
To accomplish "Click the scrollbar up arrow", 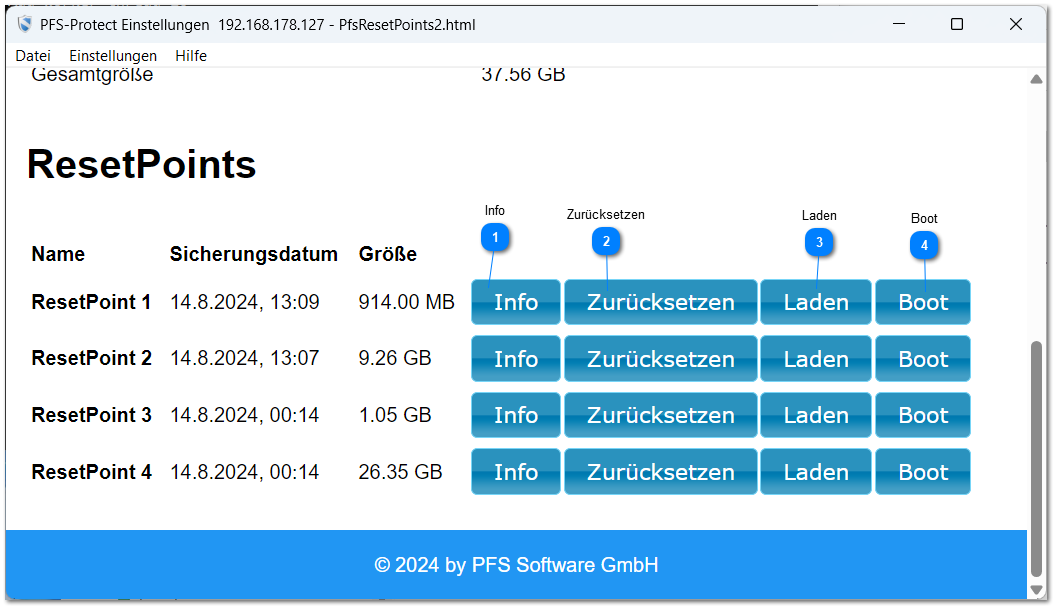I will 1037,80.
